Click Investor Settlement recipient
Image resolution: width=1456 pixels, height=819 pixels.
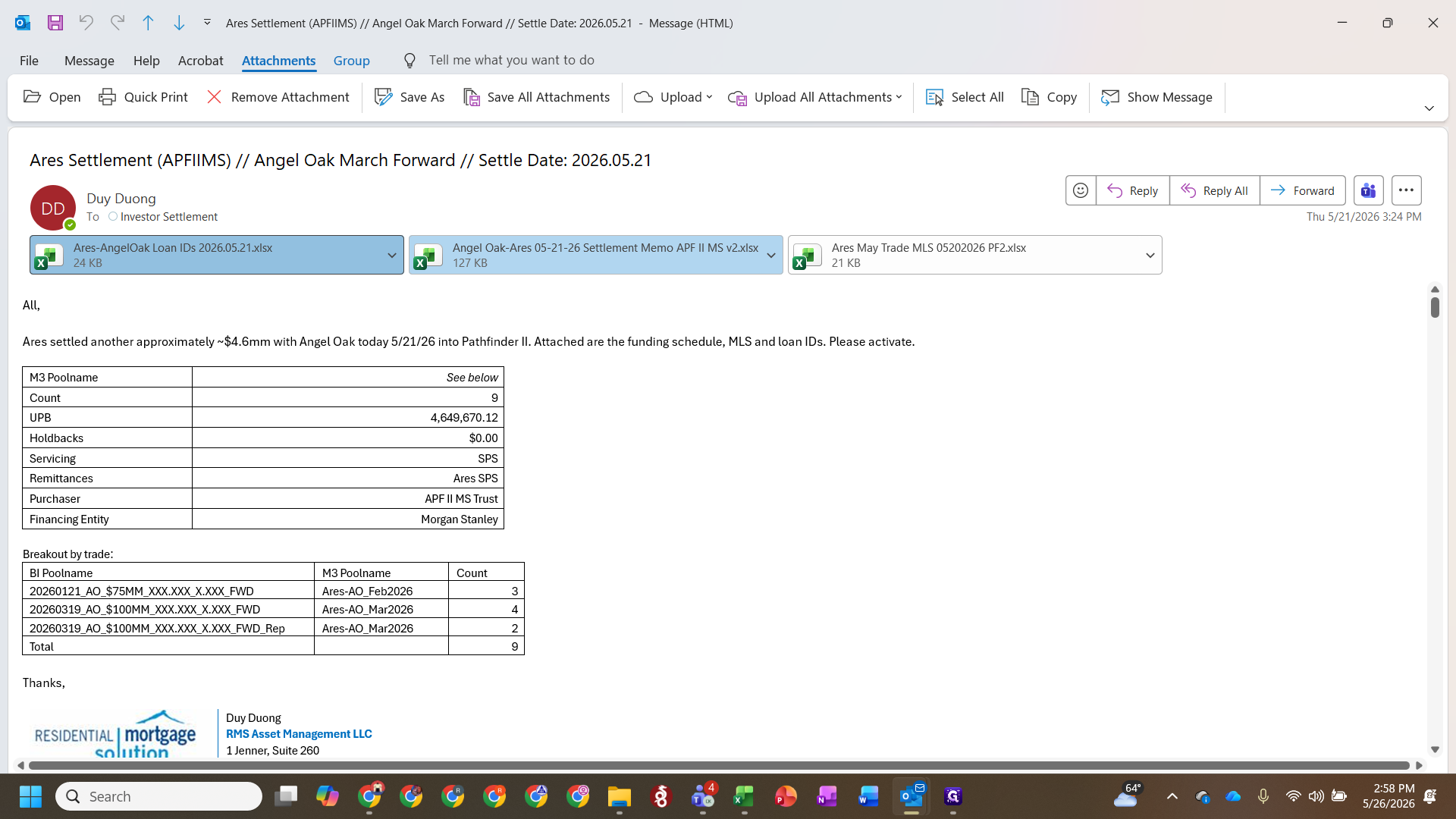168,217
